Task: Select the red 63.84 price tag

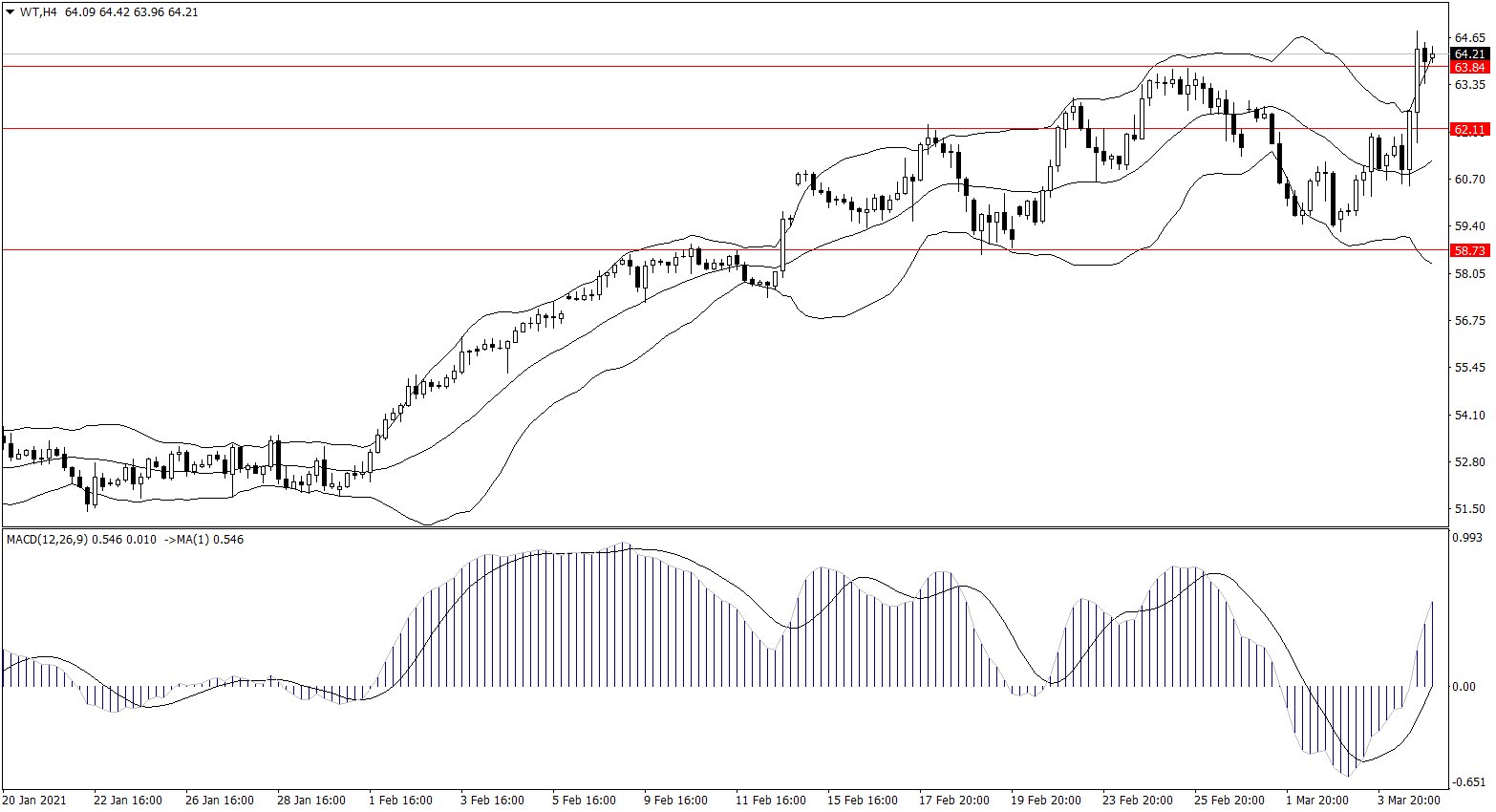Action: pyautogui.click(x=1469, y=68)
